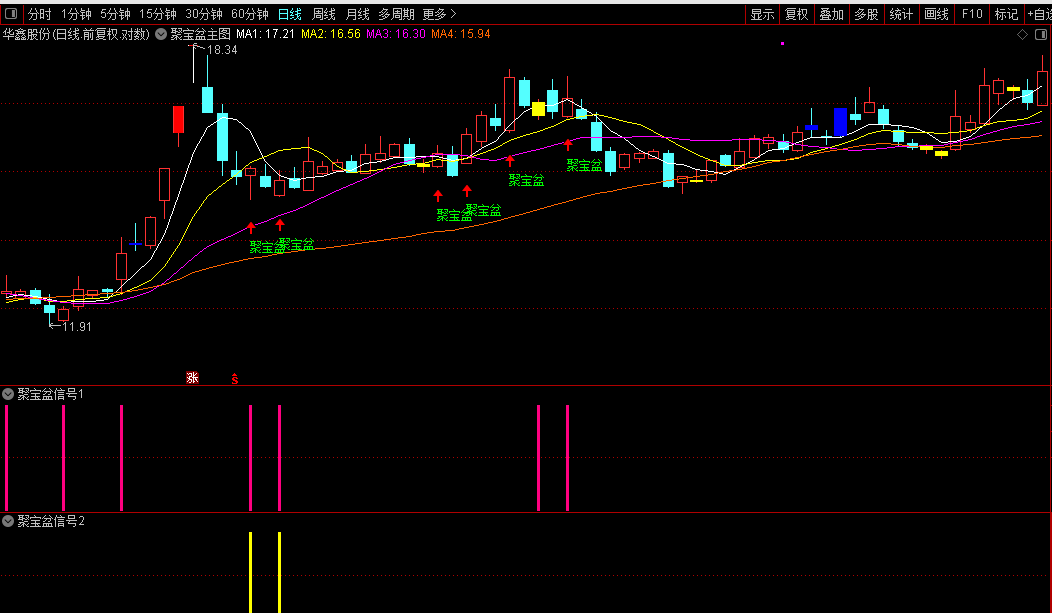The height and width of the screenshot is (613, 1052).
Task: Click the 11.91 low price label
Action: point(76,327)
